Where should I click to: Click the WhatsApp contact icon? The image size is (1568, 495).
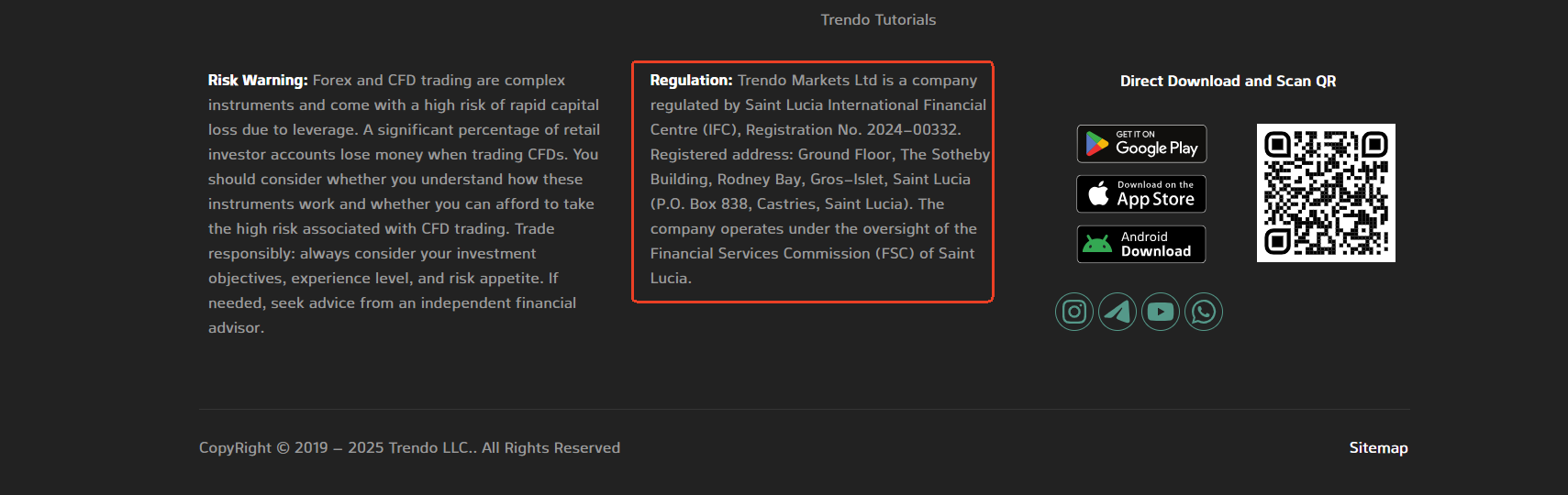coord(1204,312)
